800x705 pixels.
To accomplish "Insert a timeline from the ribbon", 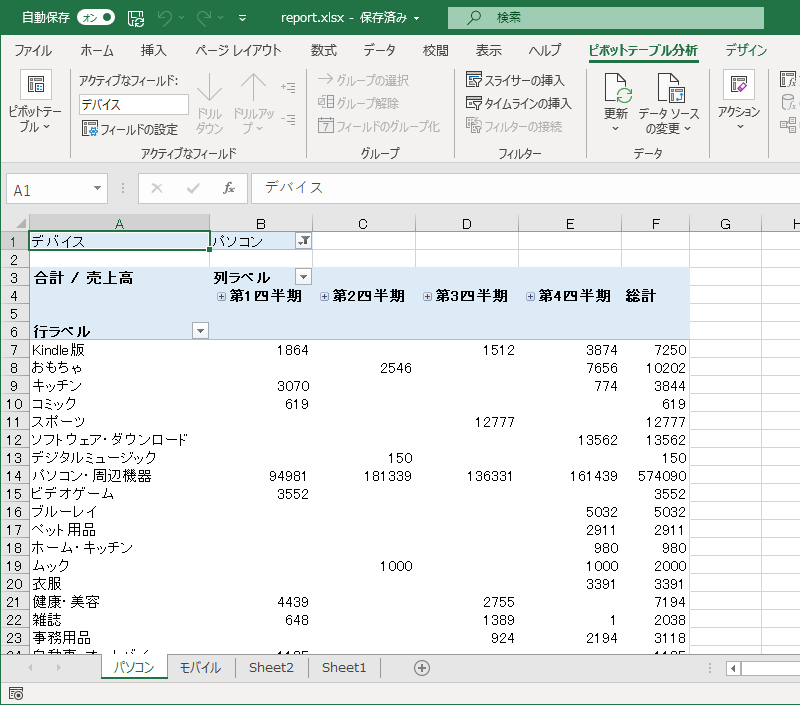I will pos(519,103).
